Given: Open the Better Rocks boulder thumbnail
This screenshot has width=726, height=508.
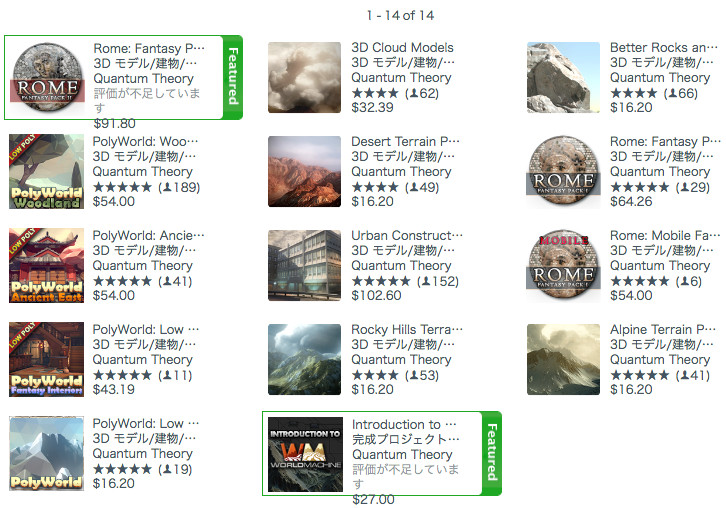Looking at the screenshot, I should coord(563,77).
